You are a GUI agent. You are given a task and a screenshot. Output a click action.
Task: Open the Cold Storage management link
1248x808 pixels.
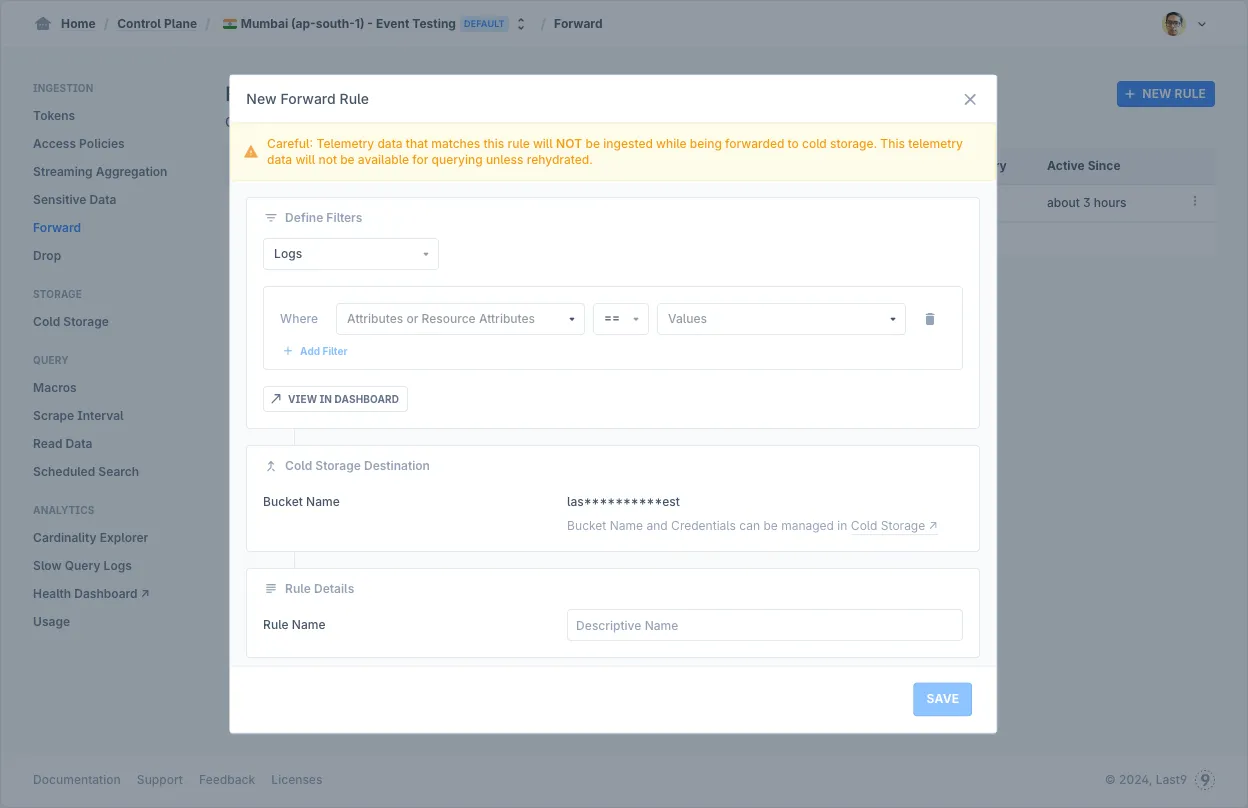(x=893, y=526)
